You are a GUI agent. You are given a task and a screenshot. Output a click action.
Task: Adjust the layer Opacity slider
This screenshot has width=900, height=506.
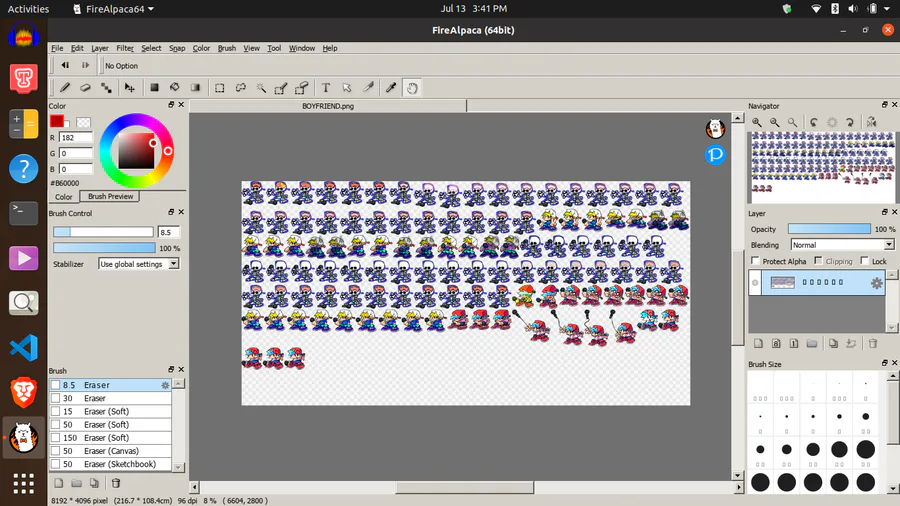click(829, 229)
